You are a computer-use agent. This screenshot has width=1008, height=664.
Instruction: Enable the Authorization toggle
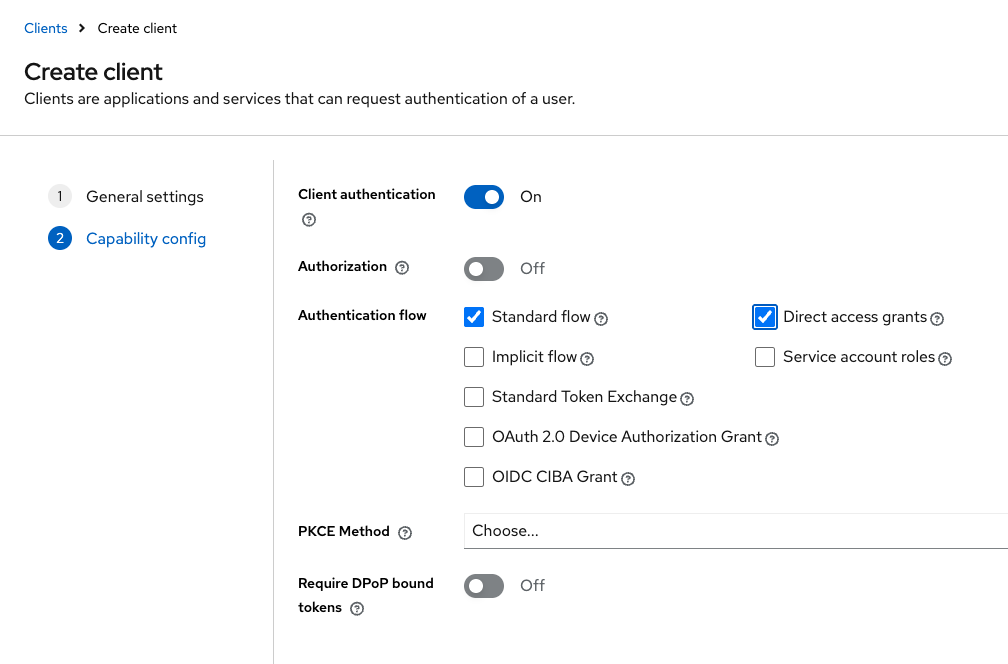click(x=484, y=269)
